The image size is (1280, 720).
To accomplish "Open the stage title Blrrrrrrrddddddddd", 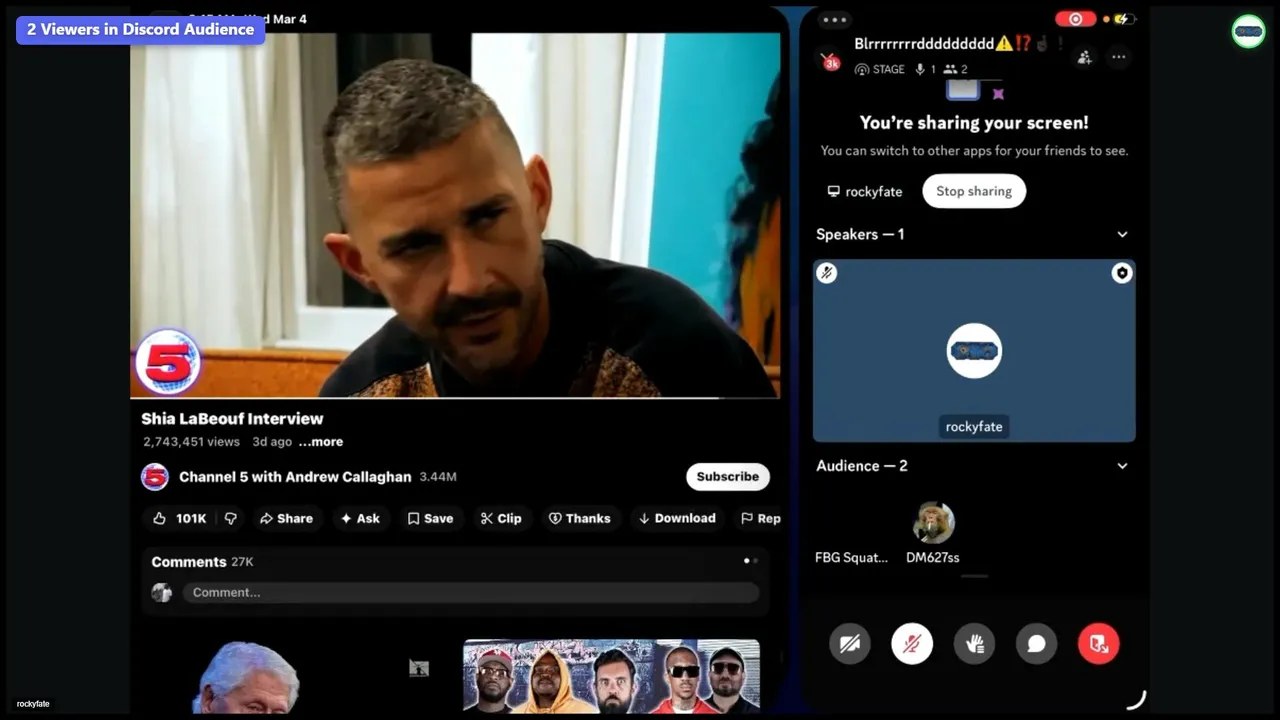I will 923,44.
